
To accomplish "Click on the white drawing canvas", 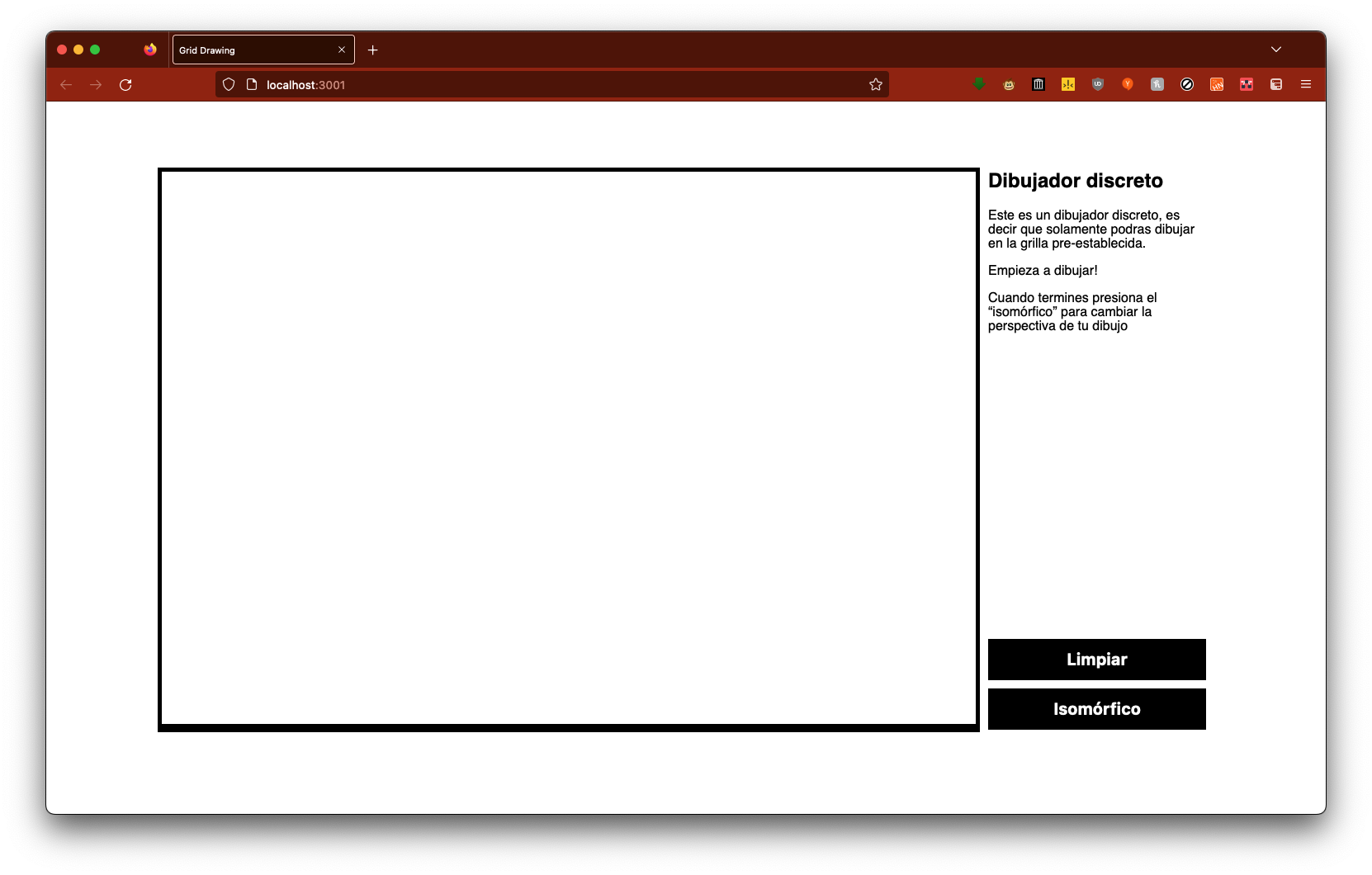I will [568, 450].
